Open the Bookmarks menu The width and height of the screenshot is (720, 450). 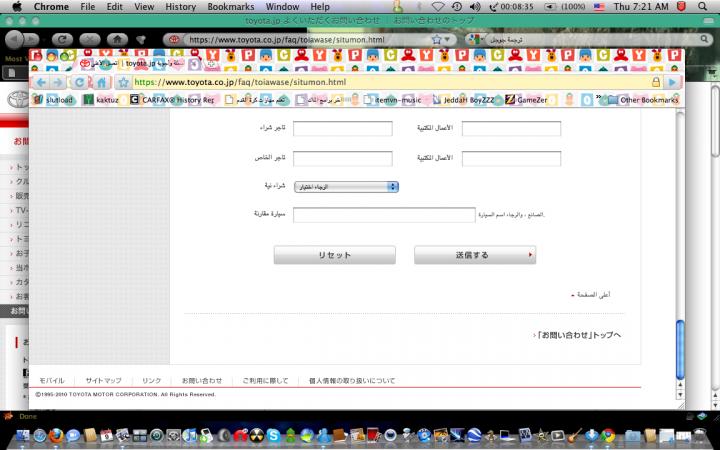230,6
